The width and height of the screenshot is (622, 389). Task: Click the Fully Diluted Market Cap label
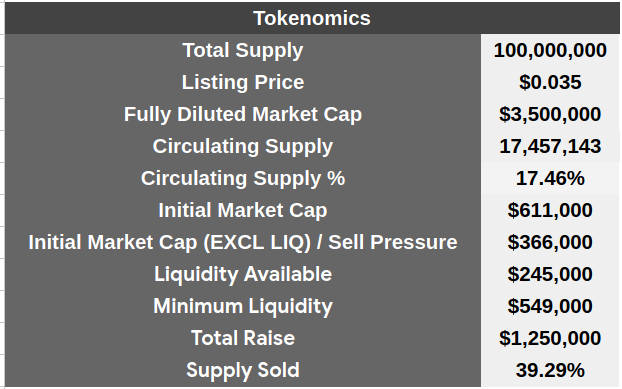243,114
